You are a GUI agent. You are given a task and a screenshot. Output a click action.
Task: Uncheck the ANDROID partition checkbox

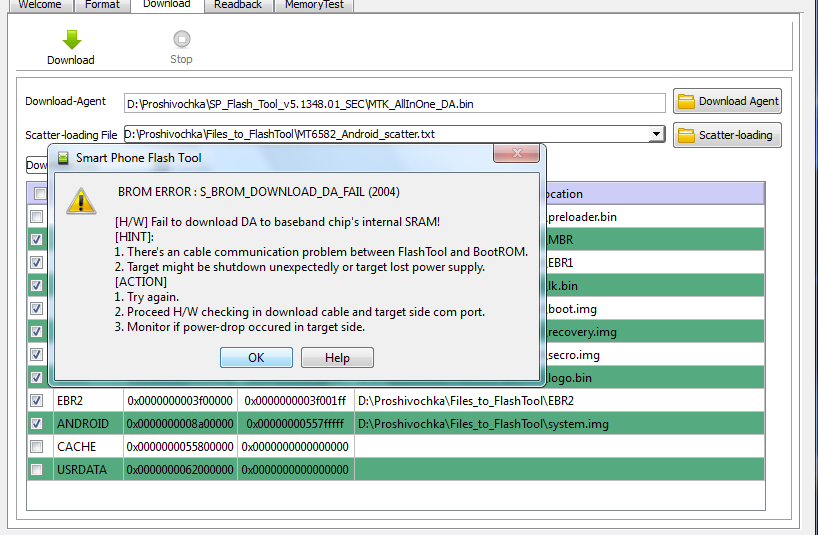coord(37,423)
